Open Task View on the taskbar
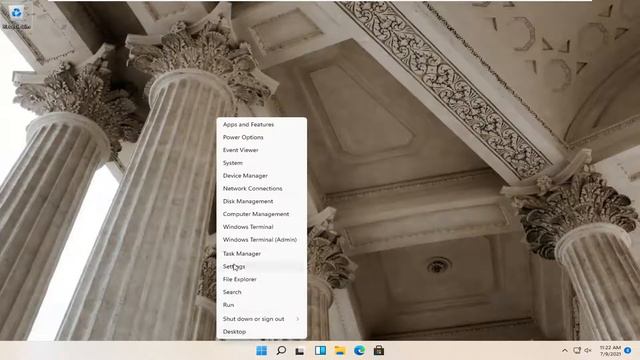The height and width of the screenshot is (360, 640). pyautogui.click(x=300, y=351)
